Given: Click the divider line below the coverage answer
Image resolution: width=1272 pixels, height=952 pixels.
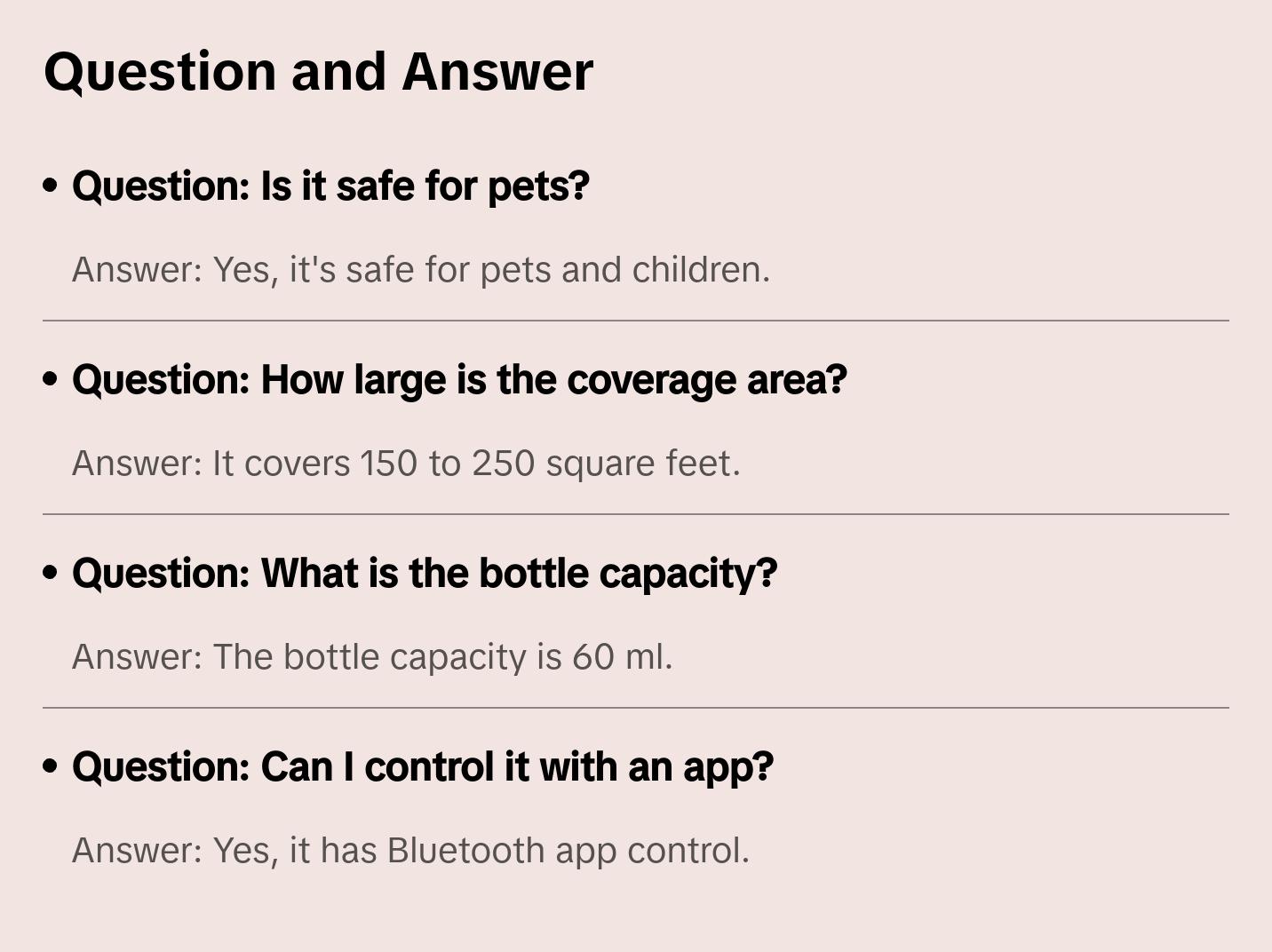Looking at the screenshot, I should coord(636,514).
